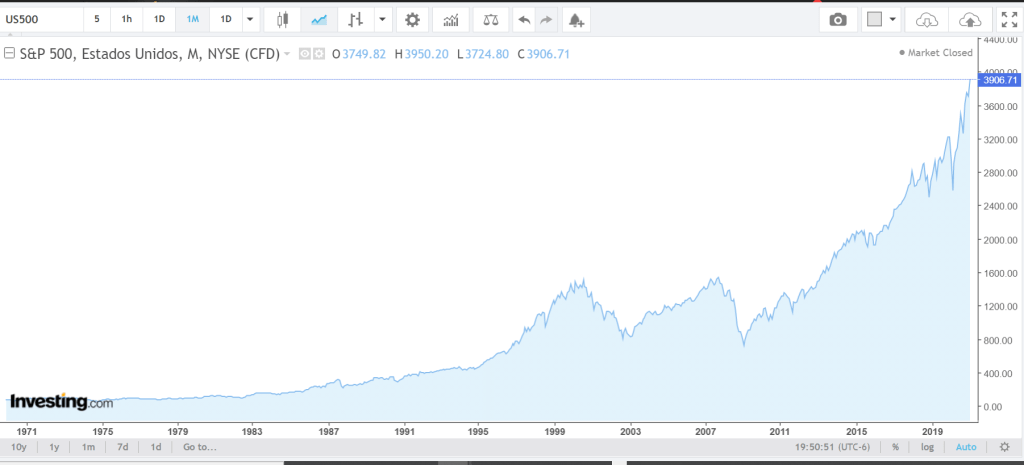Viewport: 1024px width, 465px height.
Task: Open chart settings gear in top toolbar
Action: [x=412, y=19]
